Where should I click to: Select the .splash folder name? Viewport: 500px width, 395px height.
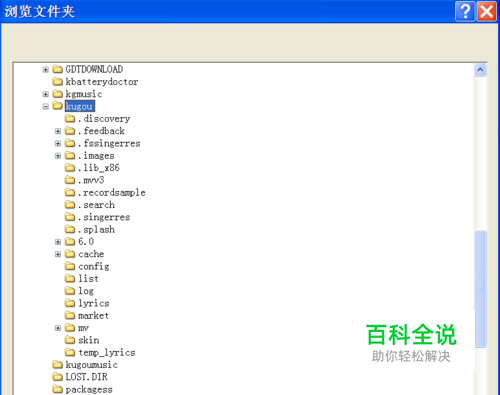(96, 230)
